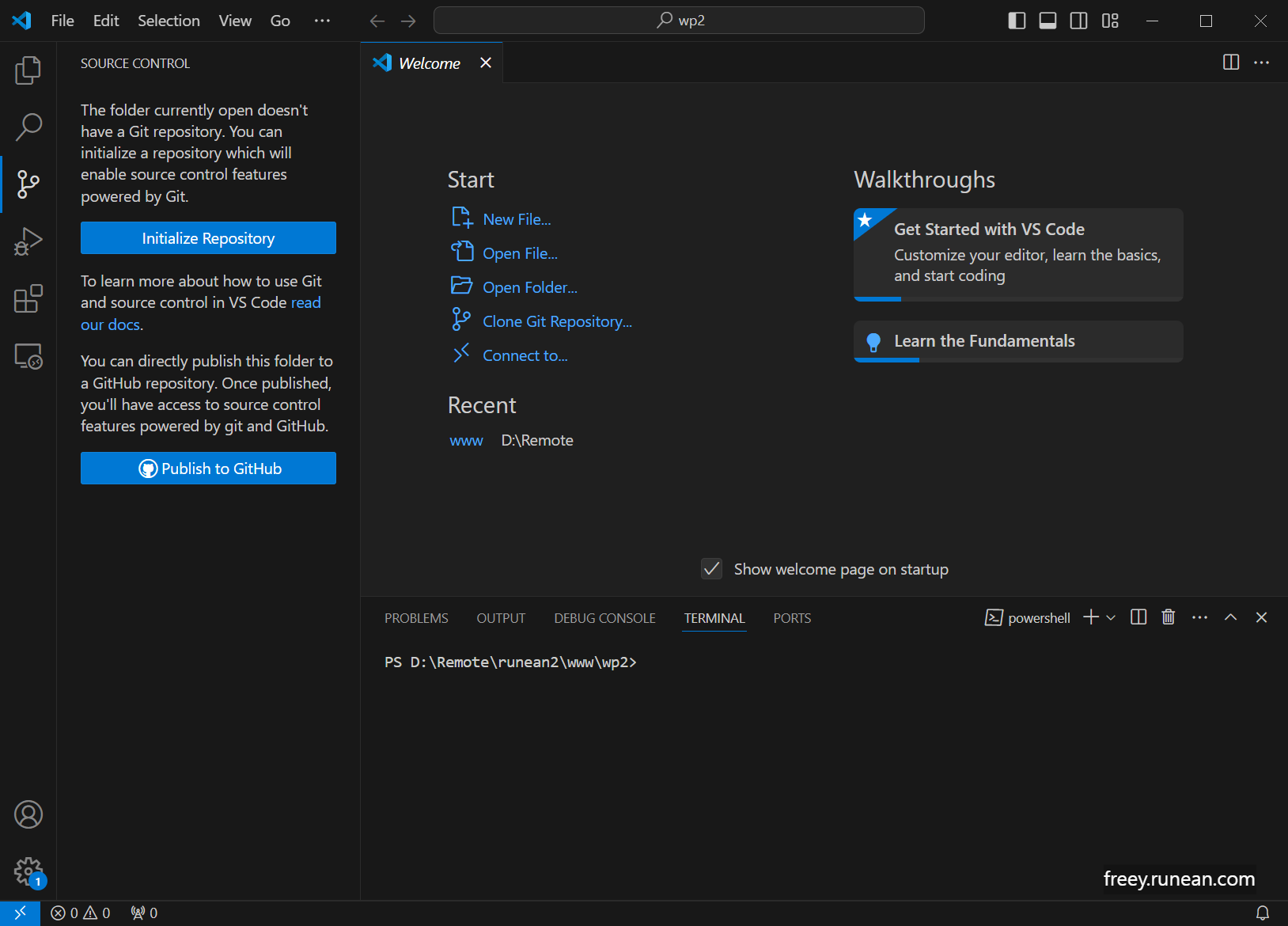The width and height of the screenshot is (1288, 926).
Task: Expand the menu bar overflow ellipsis
Action: [322, 21]
